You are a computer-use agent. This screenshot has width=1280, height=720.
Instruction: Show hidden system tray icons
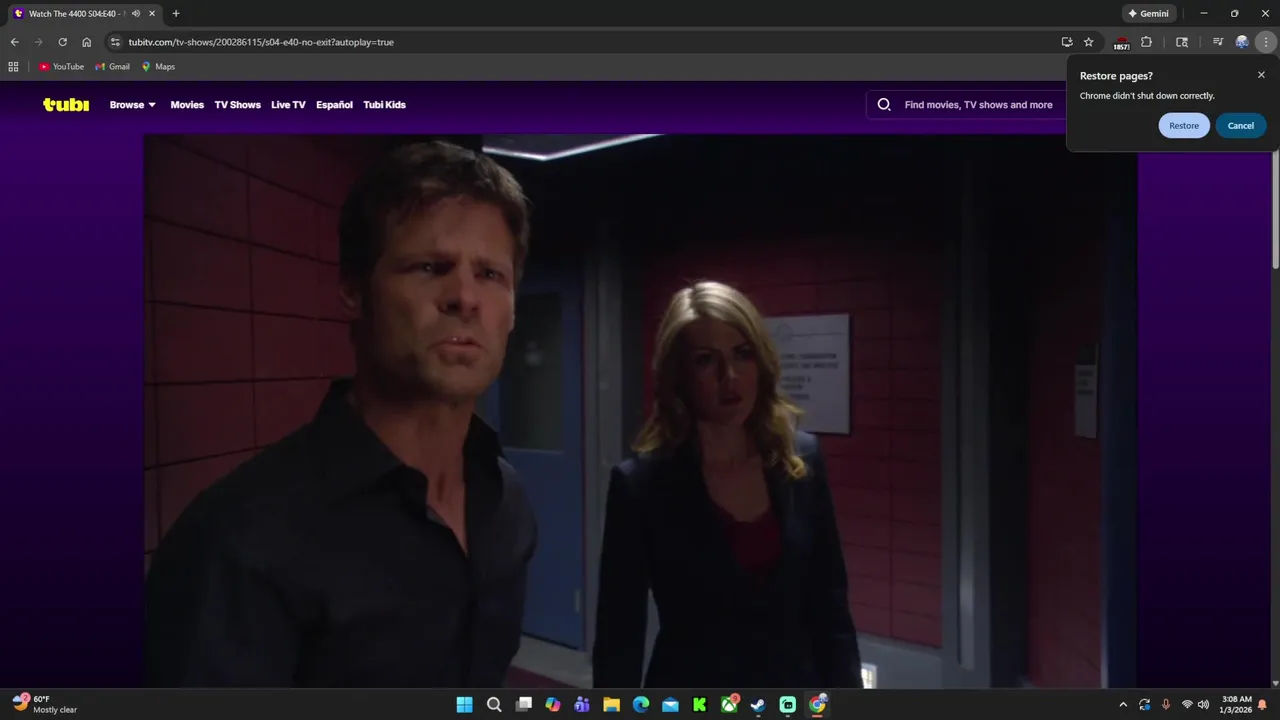tap(1123, 705)
